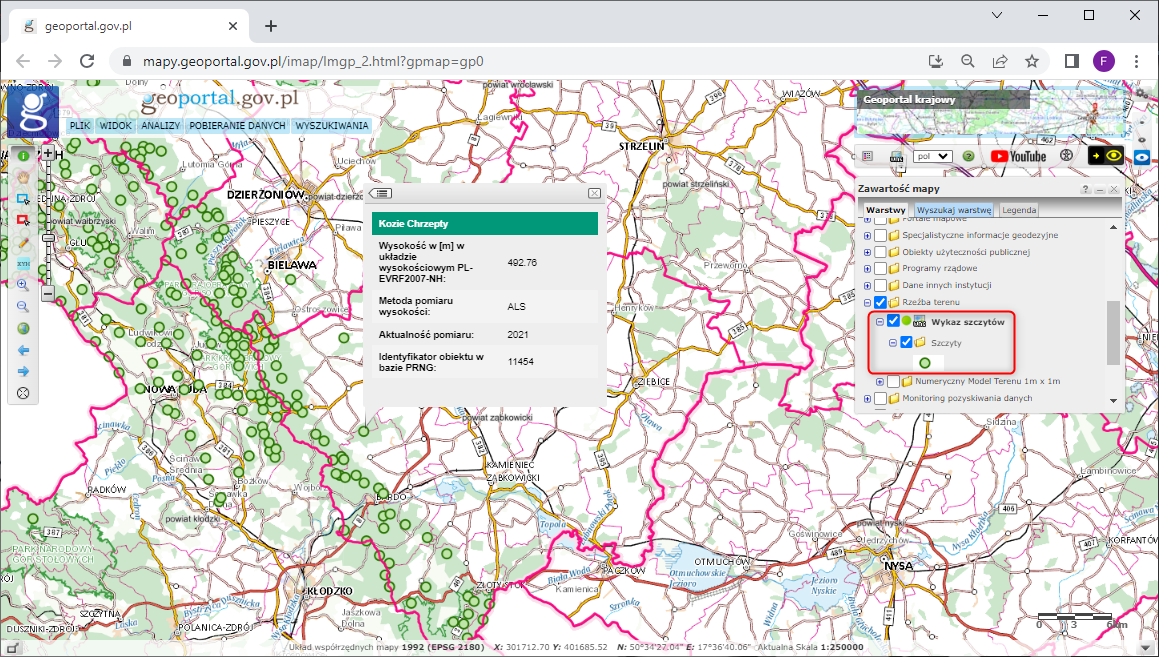Enable Numeryczny Model Terenu 1m x 1m

point(893,381)
